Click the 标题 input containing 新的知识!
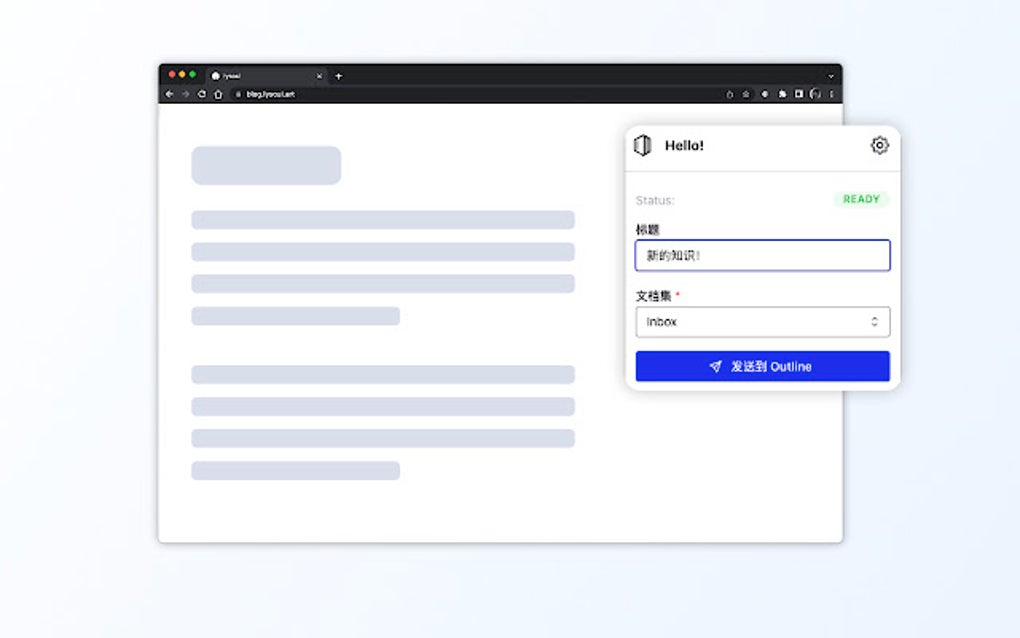The width and height of the screenshot is (1020, 638). click(x=762, y=255)
